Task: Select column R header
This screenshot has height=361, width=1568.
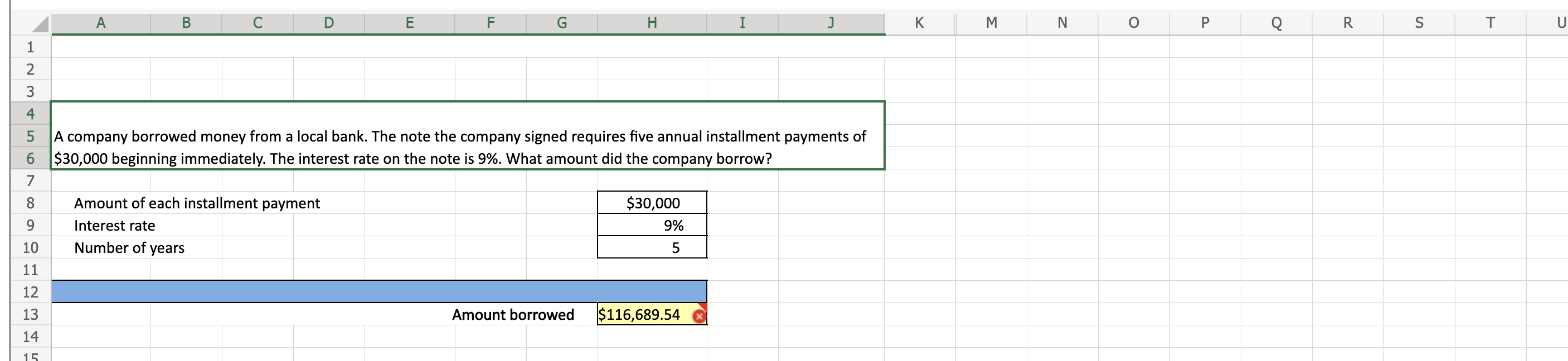Action: (x=1348, y=23)
